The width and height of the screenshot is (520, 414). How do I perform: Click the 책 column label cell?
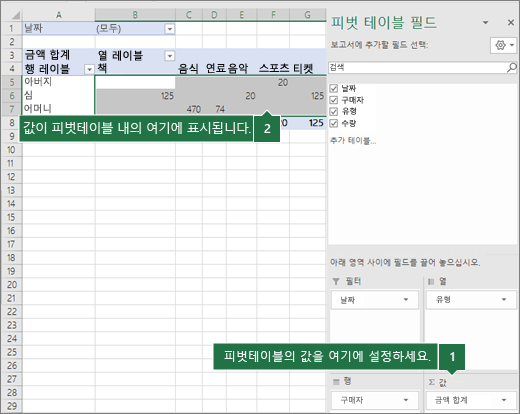(135, 69)
